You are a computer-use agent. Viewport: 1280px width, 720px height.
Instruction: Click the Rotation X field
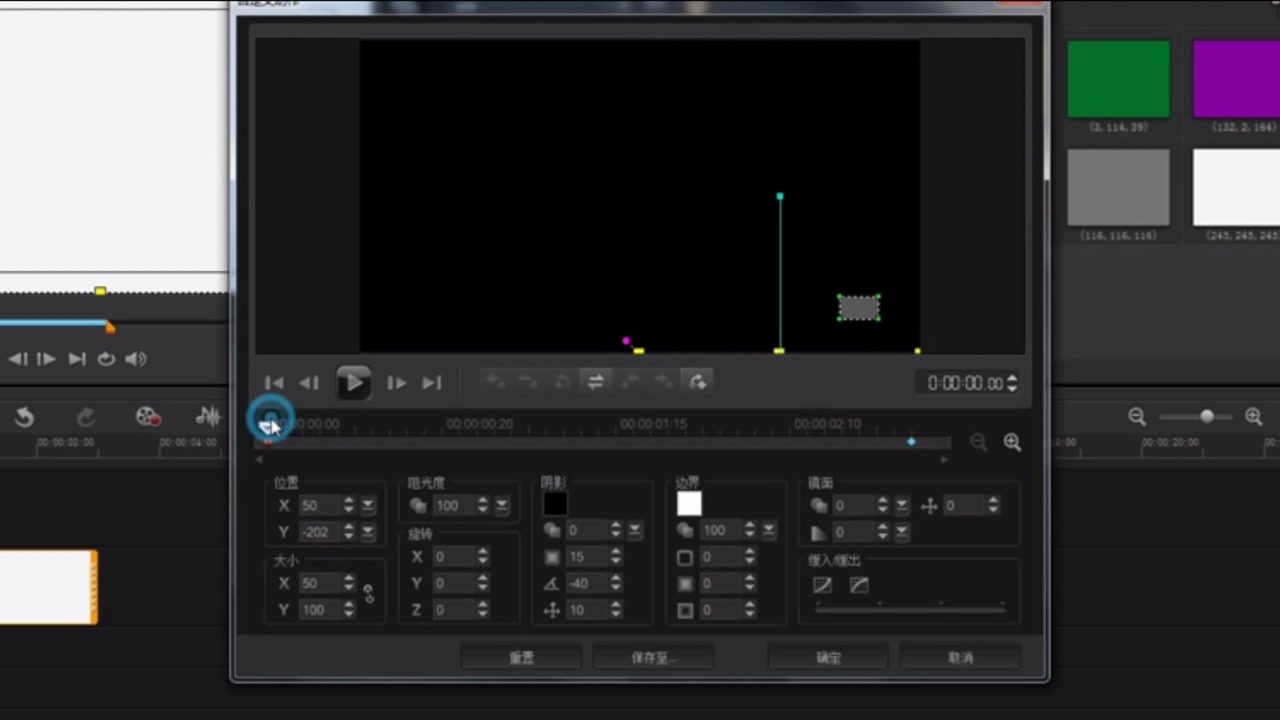click(x=453, y=557)
